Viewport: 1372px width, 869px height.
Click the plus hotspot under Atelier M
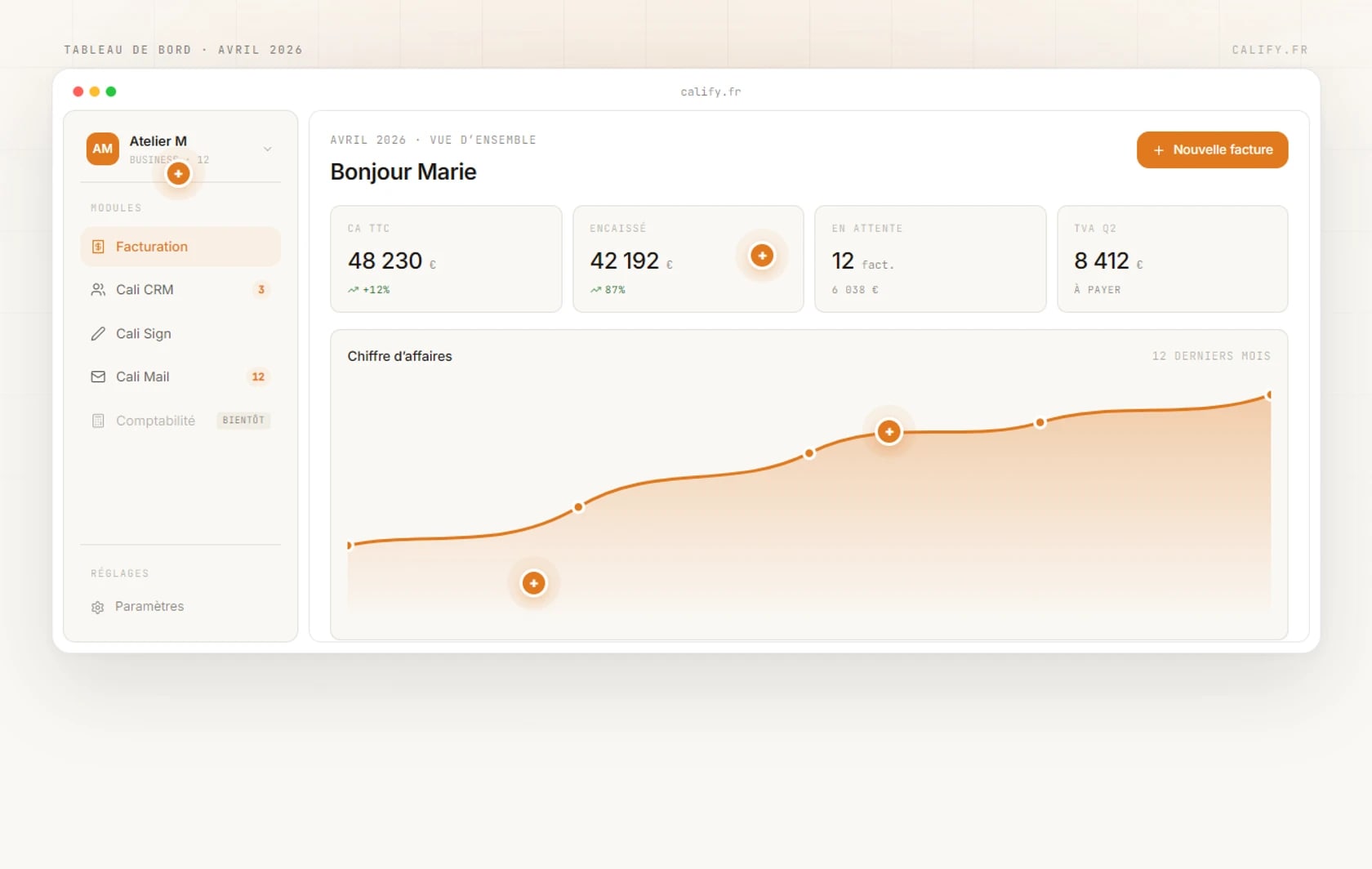(178, 174)
